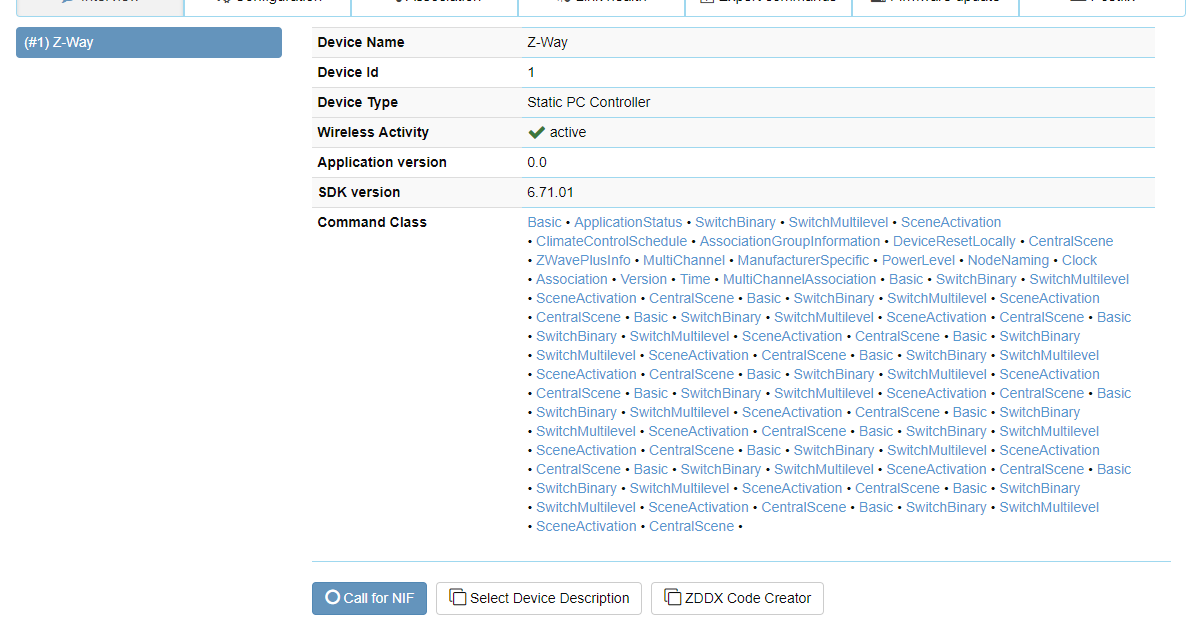This screenshot has height=634, width=1203.
Task: Open the NodeNaming command class link
Action: click(1008, 260)
